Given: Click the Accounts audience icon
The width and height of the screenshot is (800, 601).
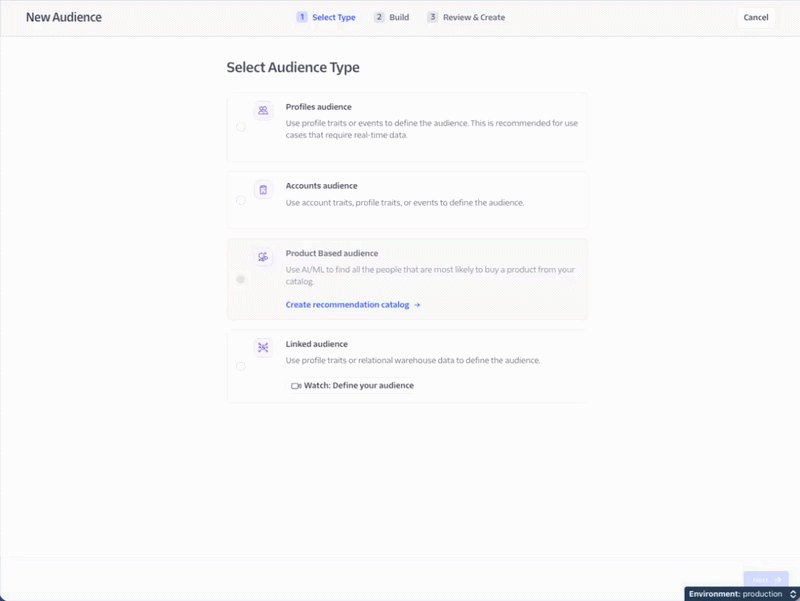Looking at the screenshot, I should click(262, 189).
